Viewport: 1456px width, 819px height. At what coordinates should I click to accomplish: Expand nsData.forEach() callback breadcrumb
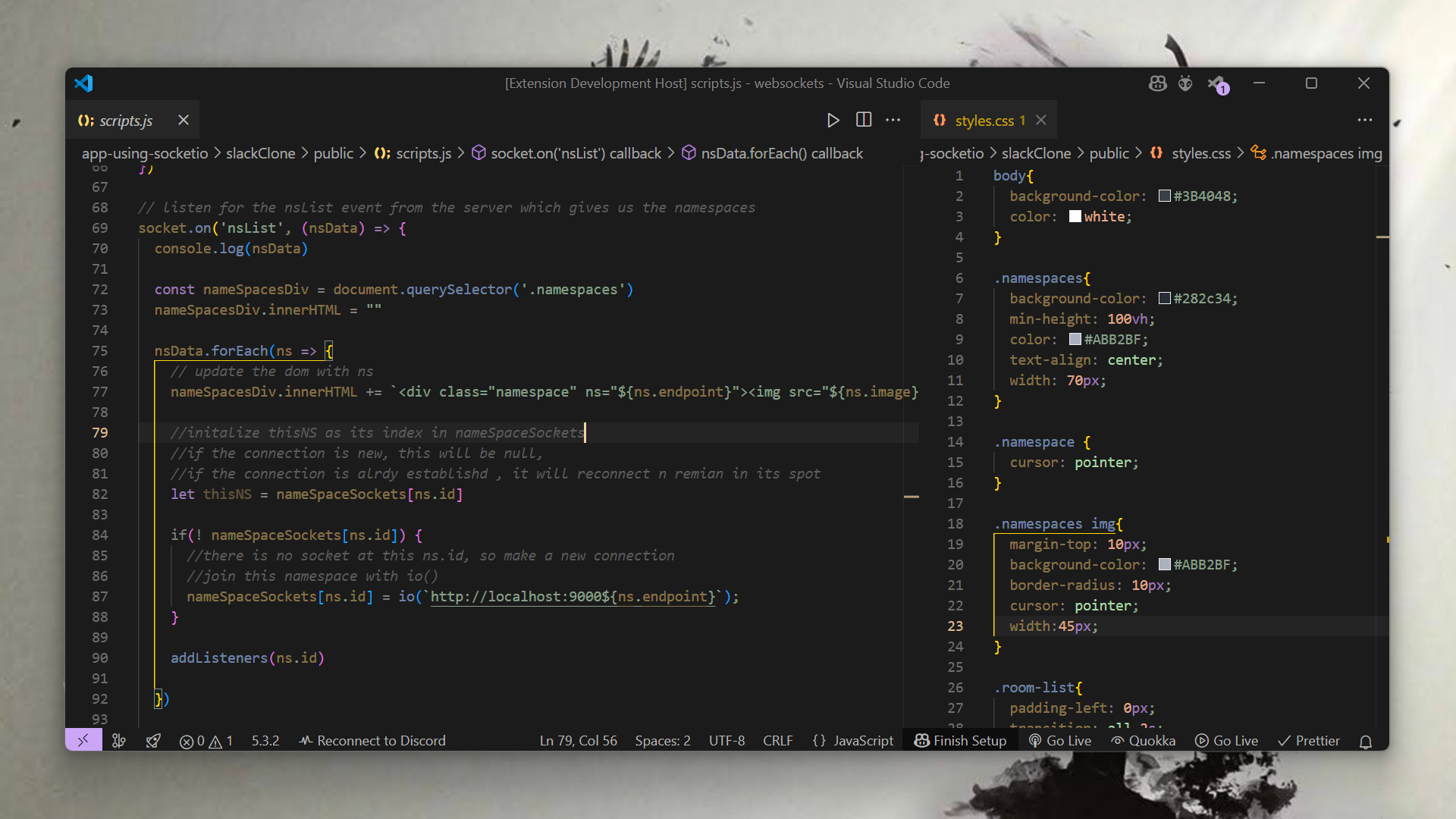coord(781,153)
